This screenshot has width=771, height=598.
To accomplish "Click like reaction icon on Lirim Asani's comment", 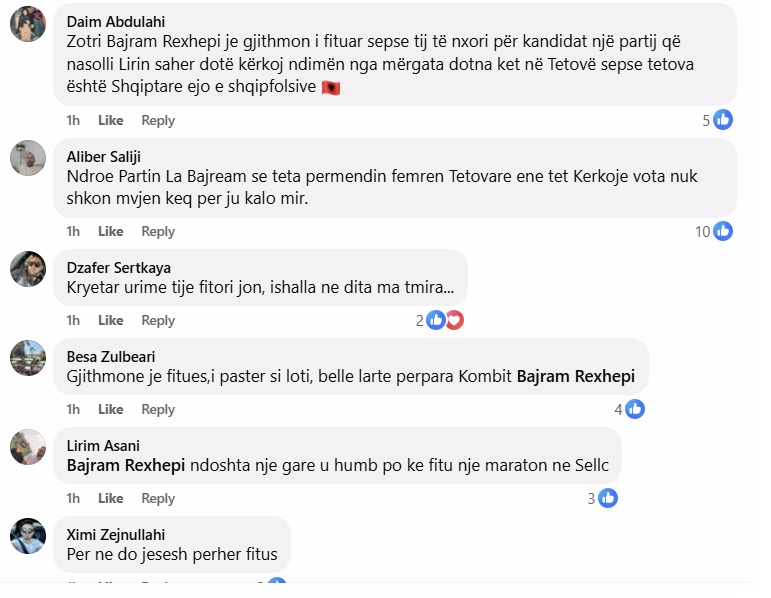I will tap(608, 498).
